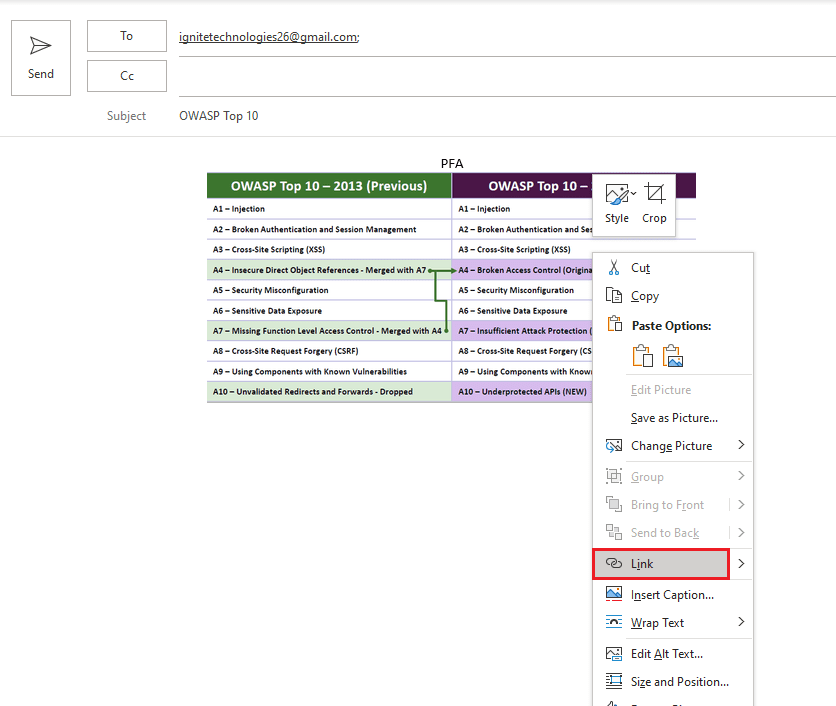Expand the Change Picture submenu arrow
836x706 pixels.
pos(741,445)
